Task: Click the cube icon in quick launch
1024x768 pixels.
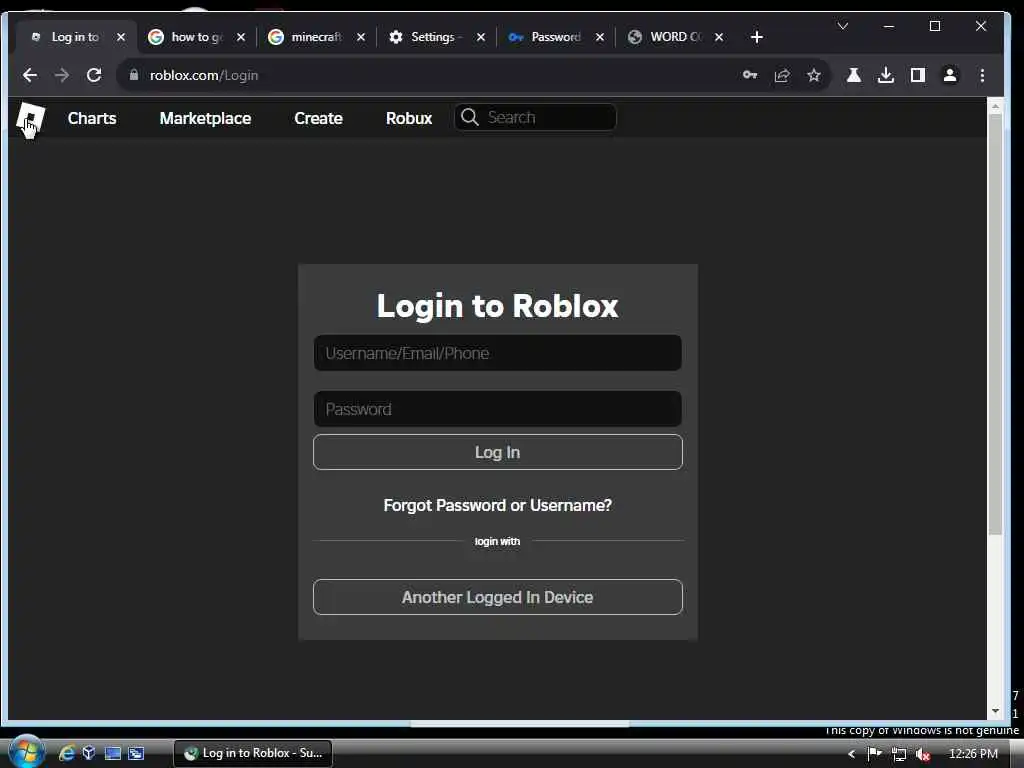Action: pos(89,753)
